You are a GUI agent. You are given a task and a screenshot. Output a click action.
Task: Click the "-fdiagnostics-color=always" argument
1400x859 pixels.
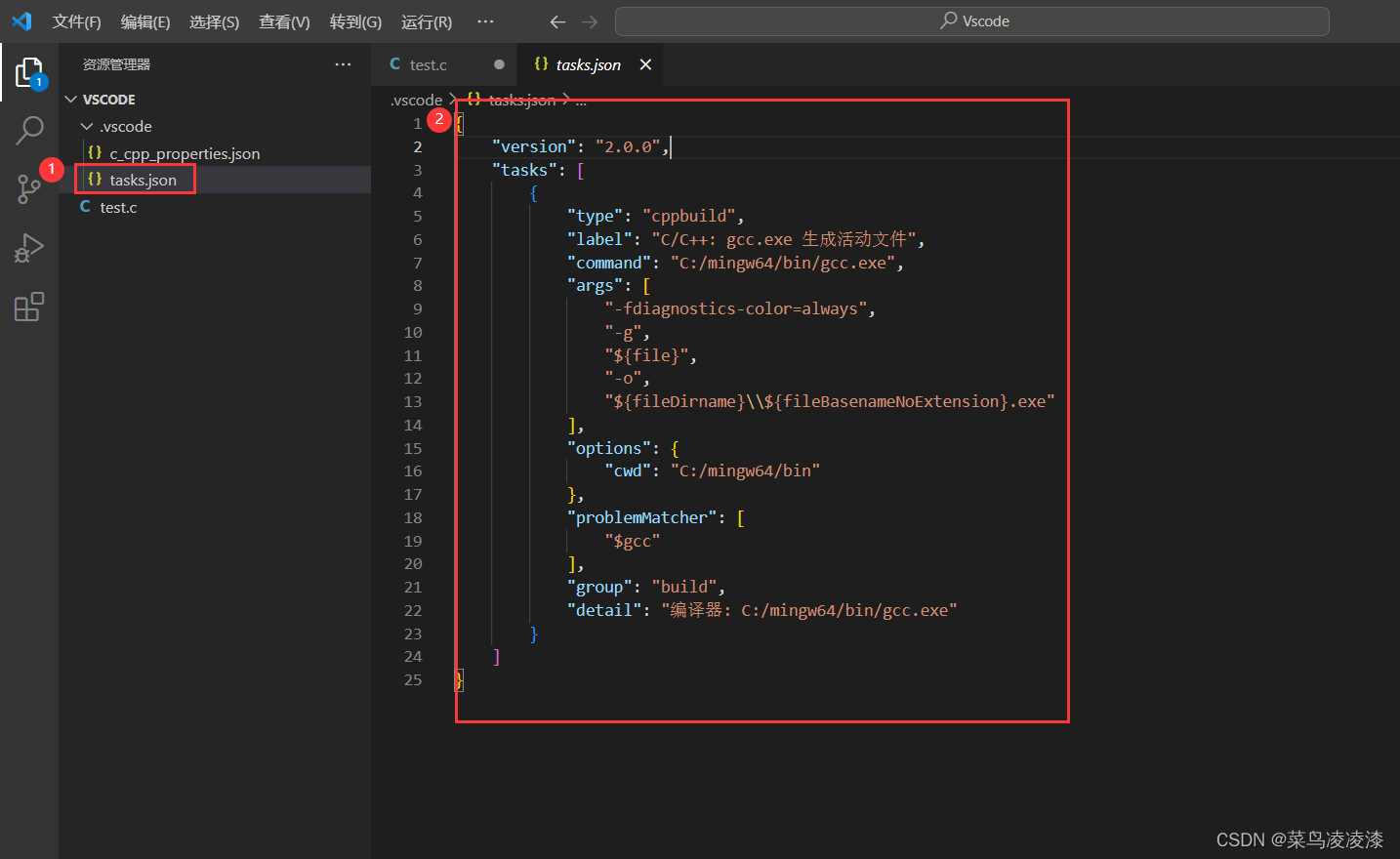pos(736,308)
